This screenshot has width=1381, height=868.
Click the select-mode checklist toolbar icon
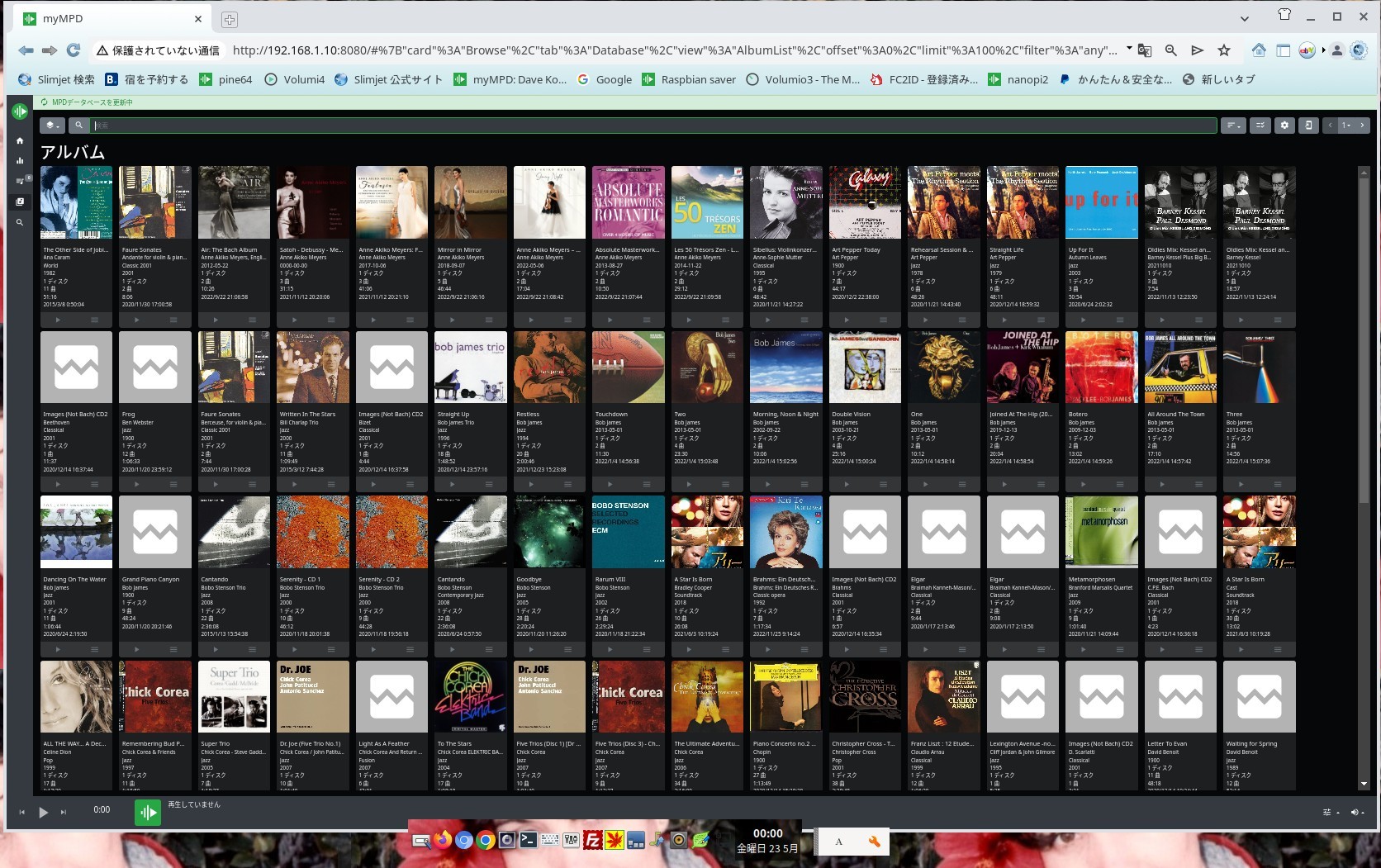[x=1260, y=126]
